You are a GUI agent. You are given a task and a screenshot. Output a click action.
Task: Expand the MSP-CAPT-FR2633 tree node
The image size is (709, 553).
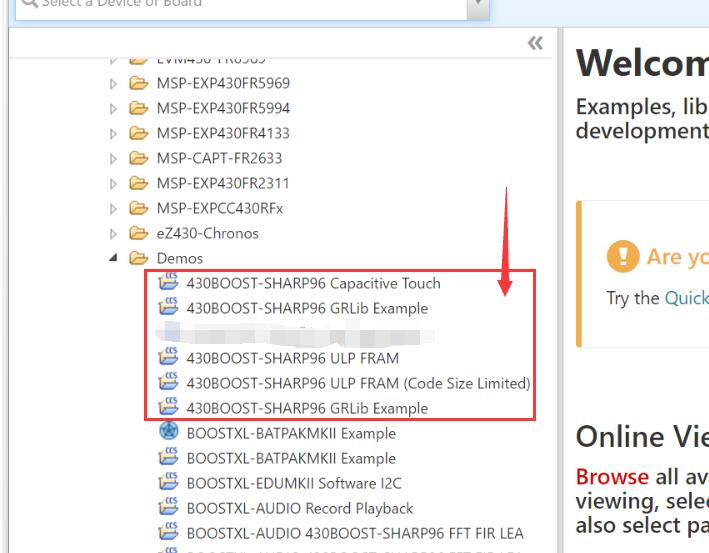[113, 159]
